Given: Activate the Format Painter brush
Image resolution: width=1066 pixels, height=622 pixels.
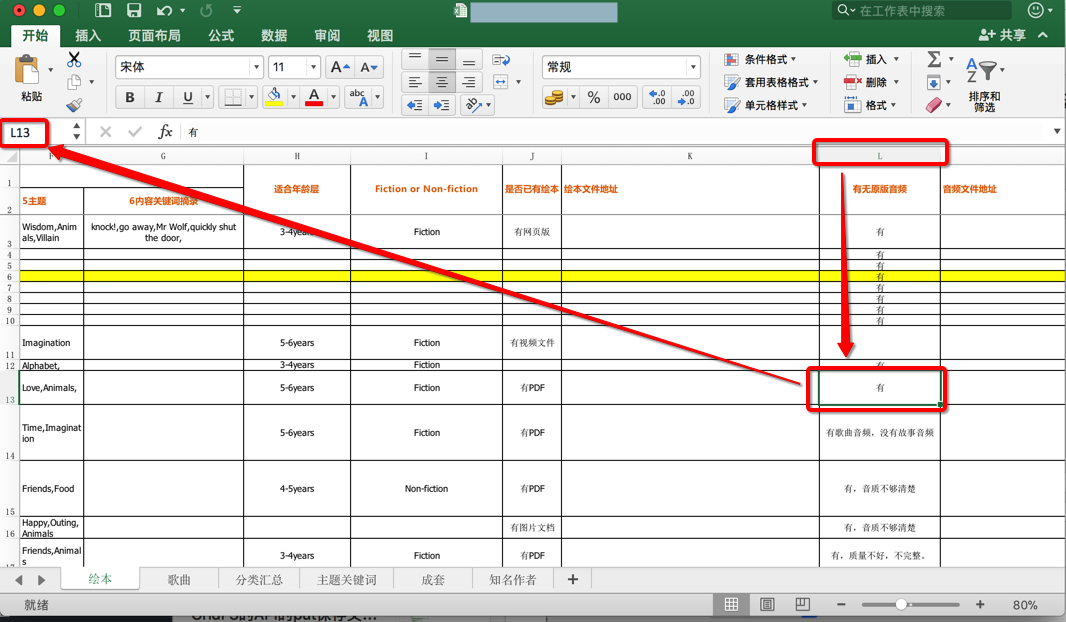Looking at the screenshot, I should [74, 105].
